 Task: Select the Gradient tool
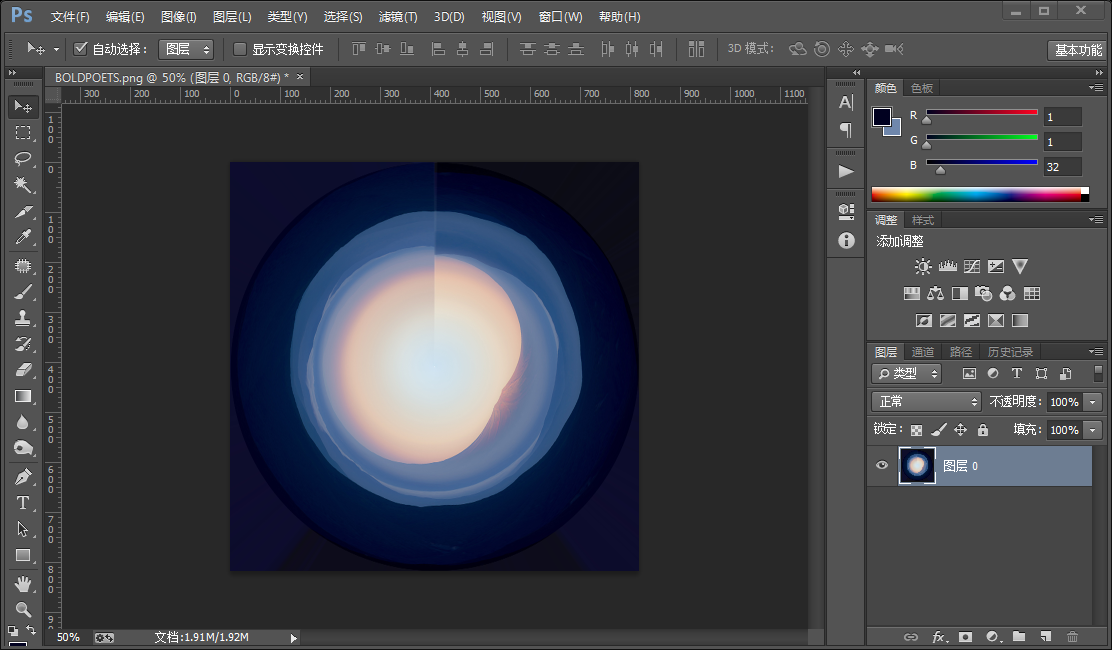[23, 396]
